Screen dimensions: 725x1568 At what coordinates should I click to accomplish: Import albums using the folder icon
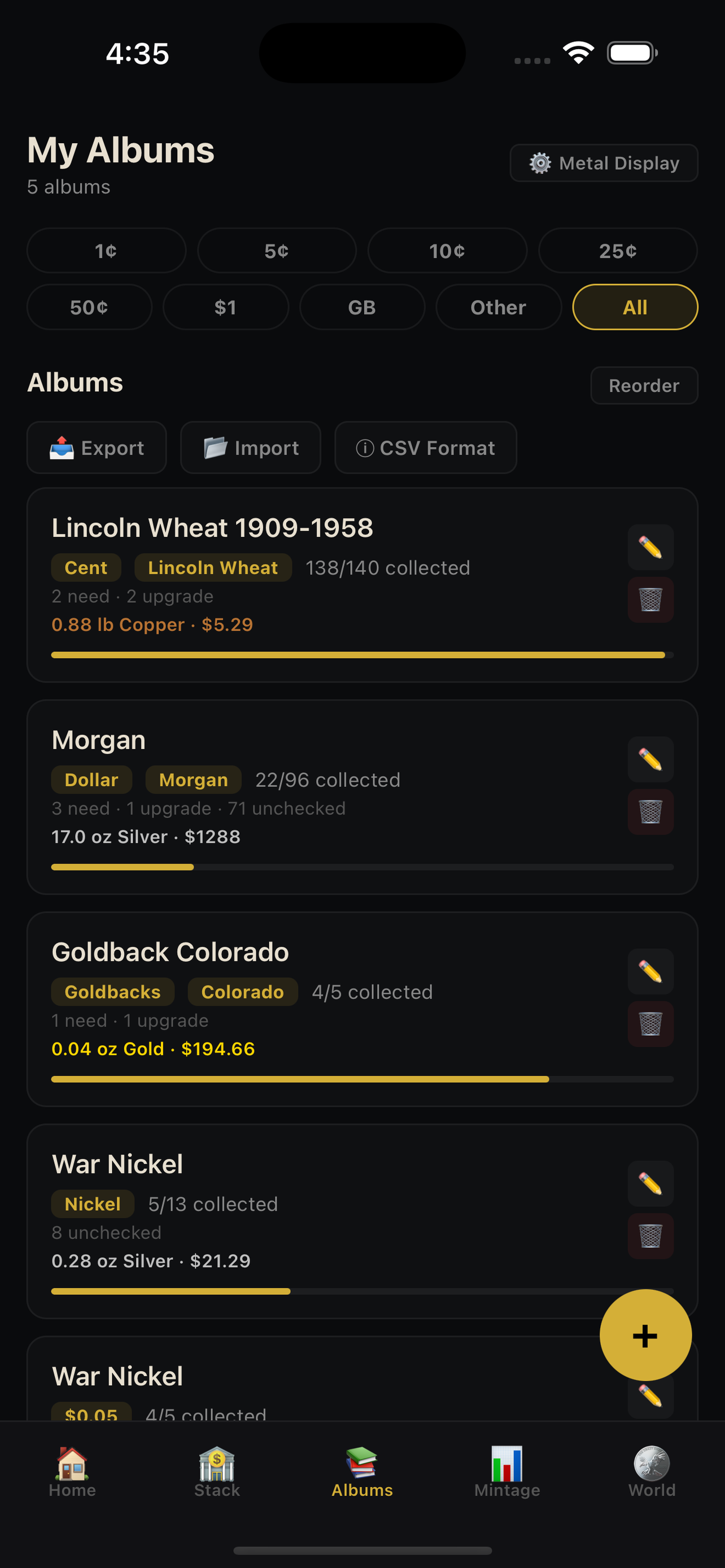point(250,448)
